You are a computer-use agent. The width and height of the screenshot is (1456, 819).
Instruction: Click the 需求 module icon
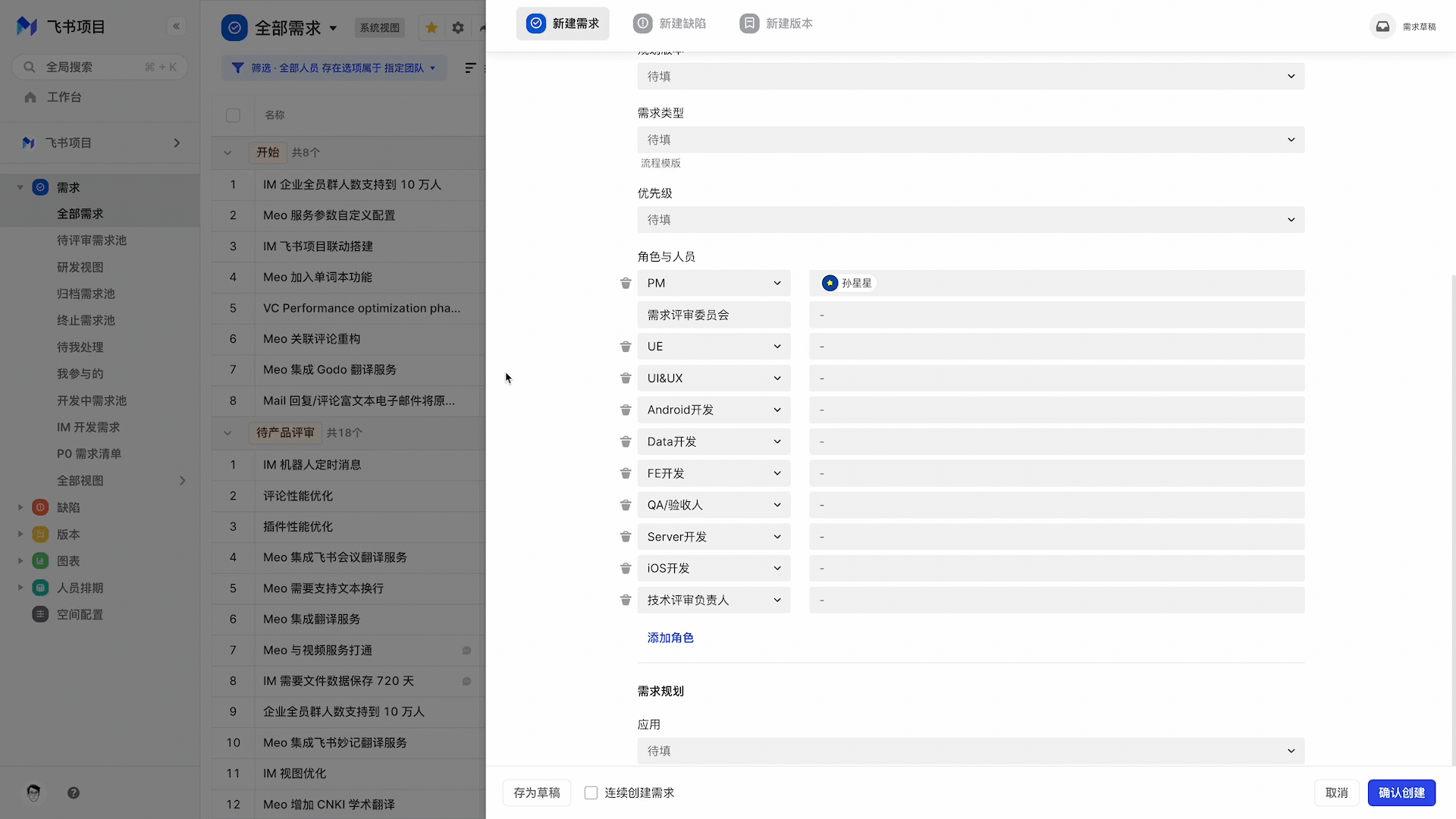[41, 187]
